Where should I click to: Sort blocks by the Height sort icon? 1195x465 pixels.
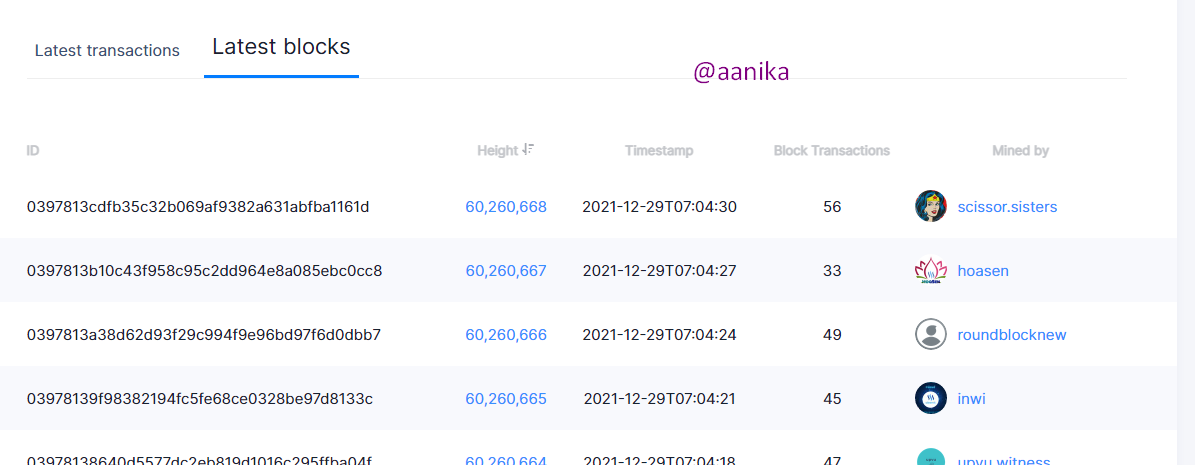pyautogui.click(x=528, y=150)
